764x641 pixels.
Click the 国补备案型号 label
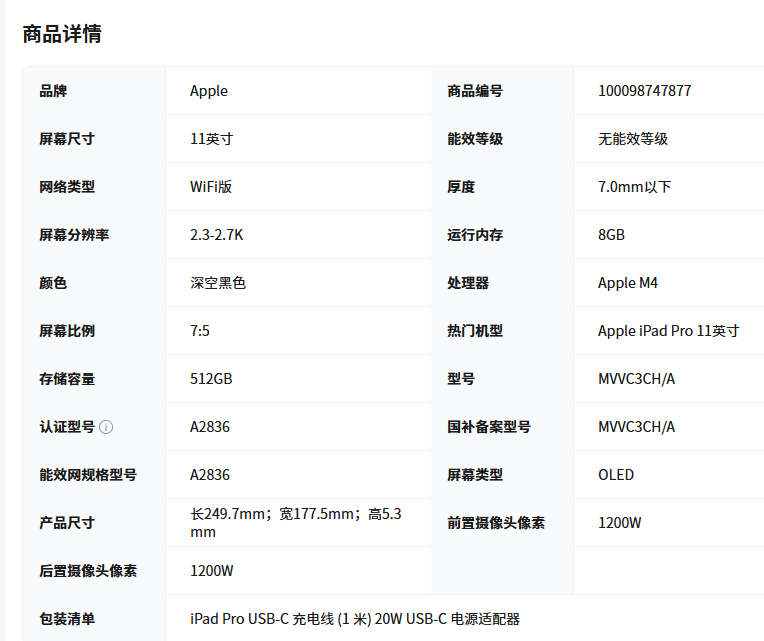[489, 427]
